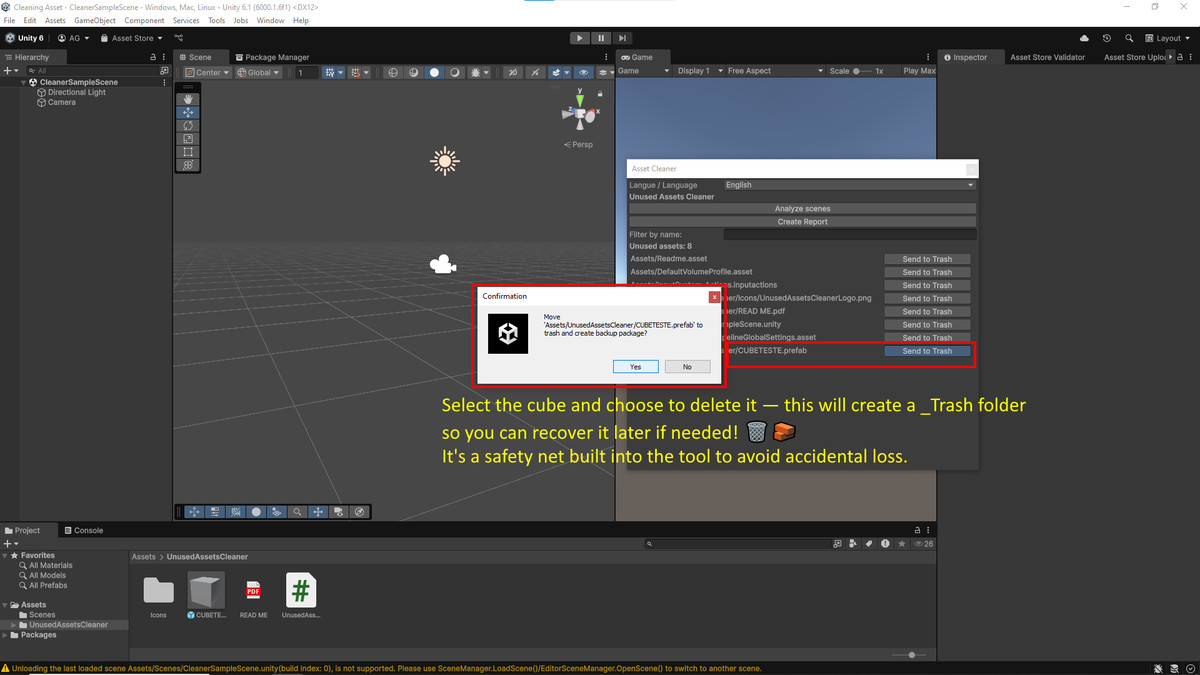Open the GameObject menu
Image resolution: width=1200 pixels, height=675 pixels.
(95, 20)
